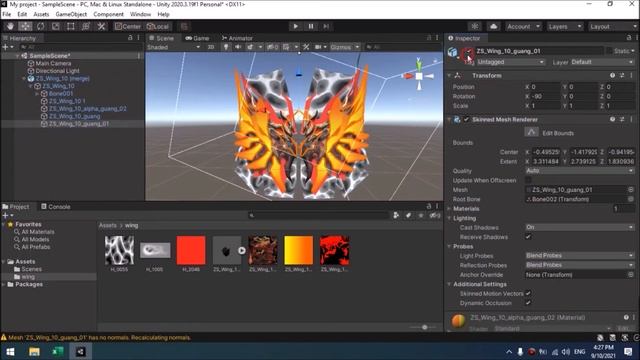Open Skinned Mesh Renderer help icon
The height and width of the screenshot is (360, 640).
pyautogui.click(x=612, y=120)
